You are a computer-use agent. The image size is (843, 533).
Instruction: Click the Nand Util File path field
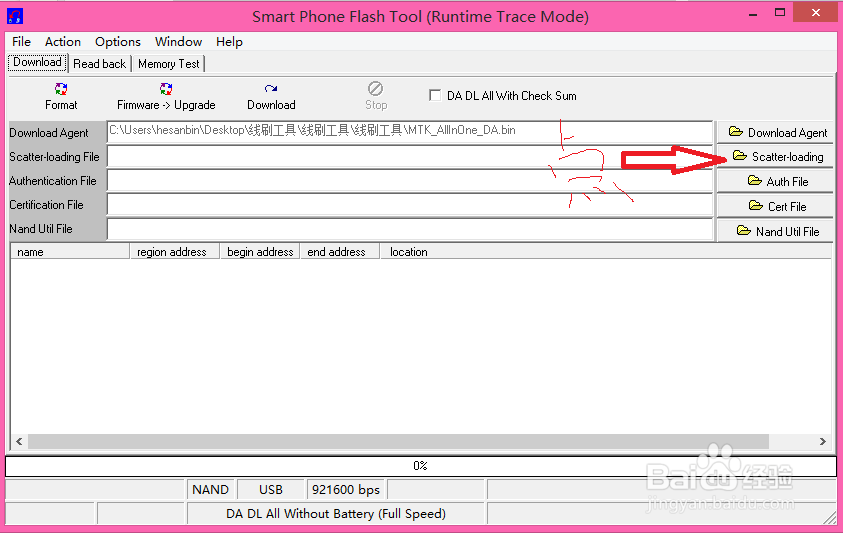pos(410,229)
